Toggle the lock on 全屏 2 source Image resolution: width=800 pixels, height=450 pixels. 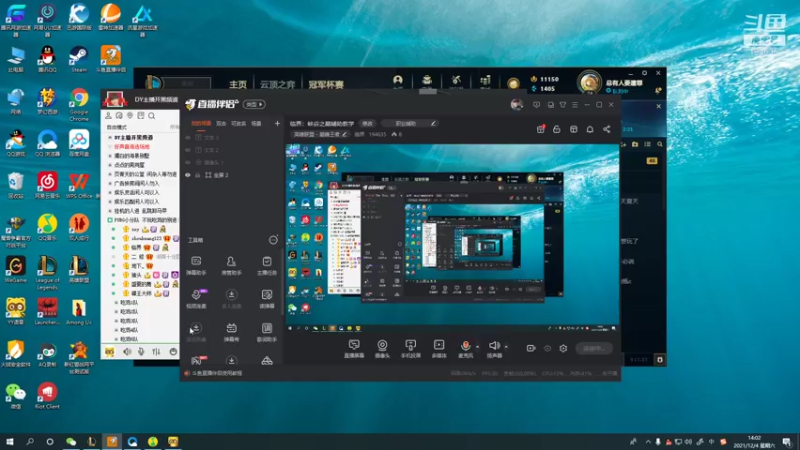(197, 175)
